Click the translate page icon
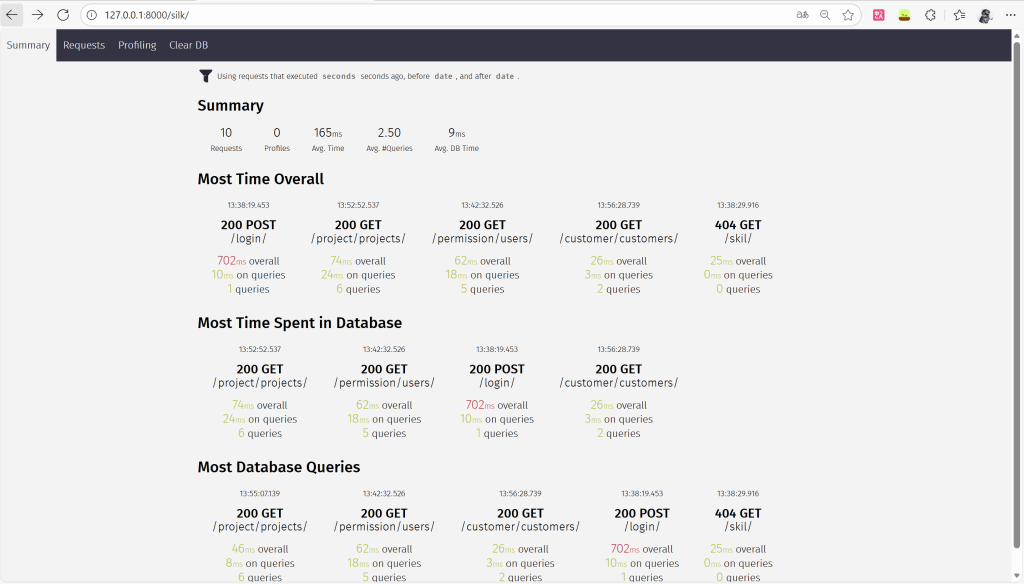The height and width of the screenshot is (584, 1024). (802, 15)
